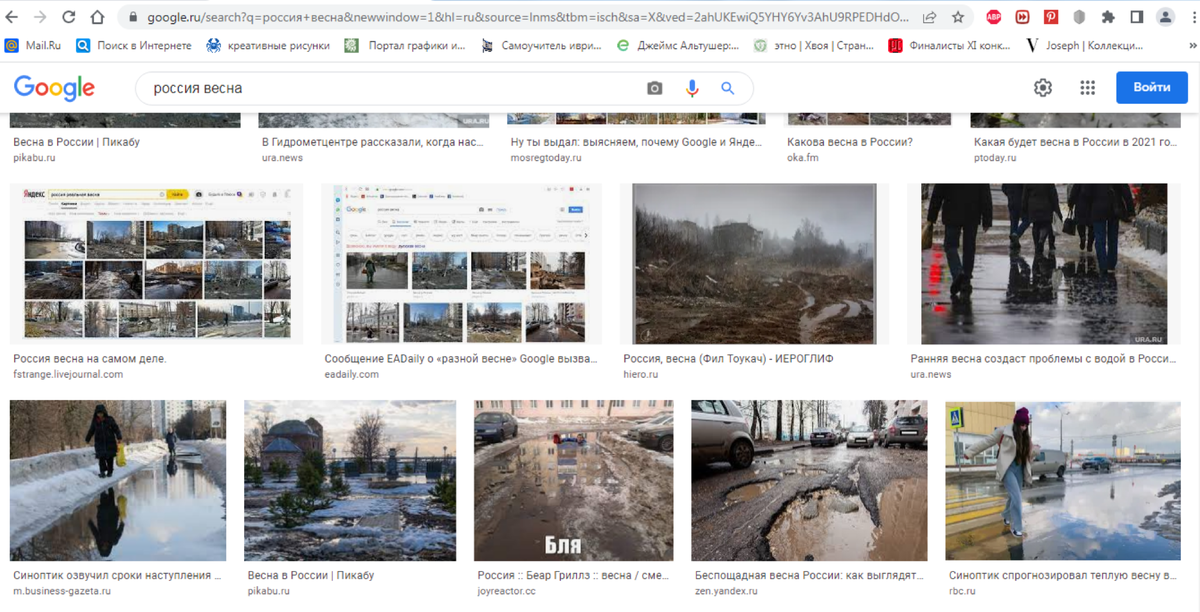Open 'Финалисты XI конк...' bookmark

pos(951,45)
